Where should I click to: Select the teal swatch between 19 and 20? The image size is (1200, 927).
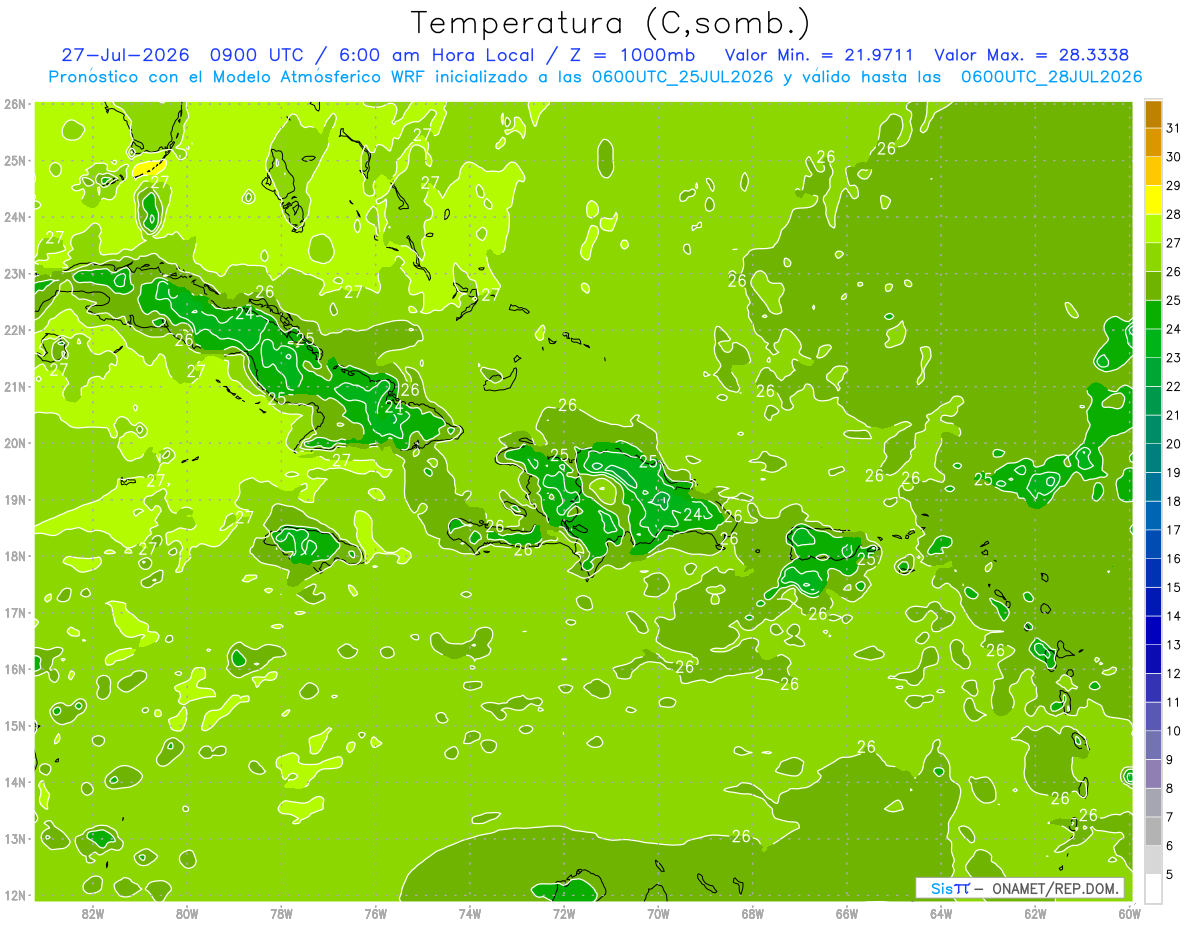[1153, 458]
